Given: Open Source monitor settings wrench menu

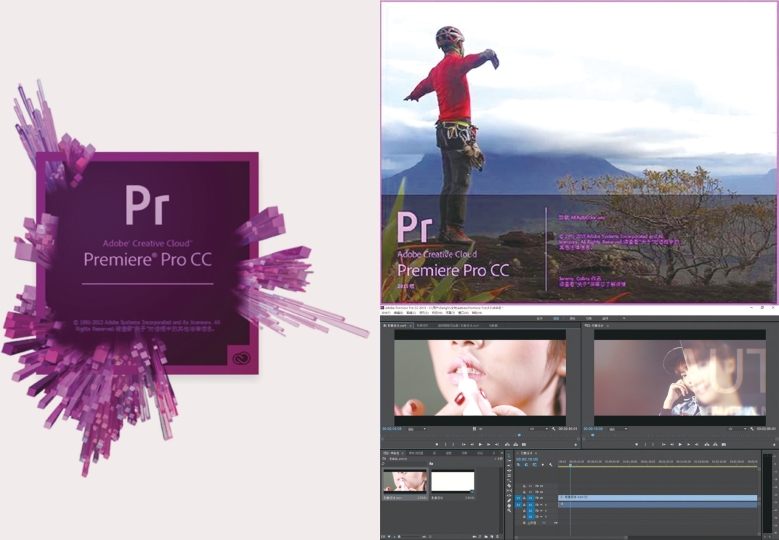Looking at the screenshot, I should click(553, 429).
